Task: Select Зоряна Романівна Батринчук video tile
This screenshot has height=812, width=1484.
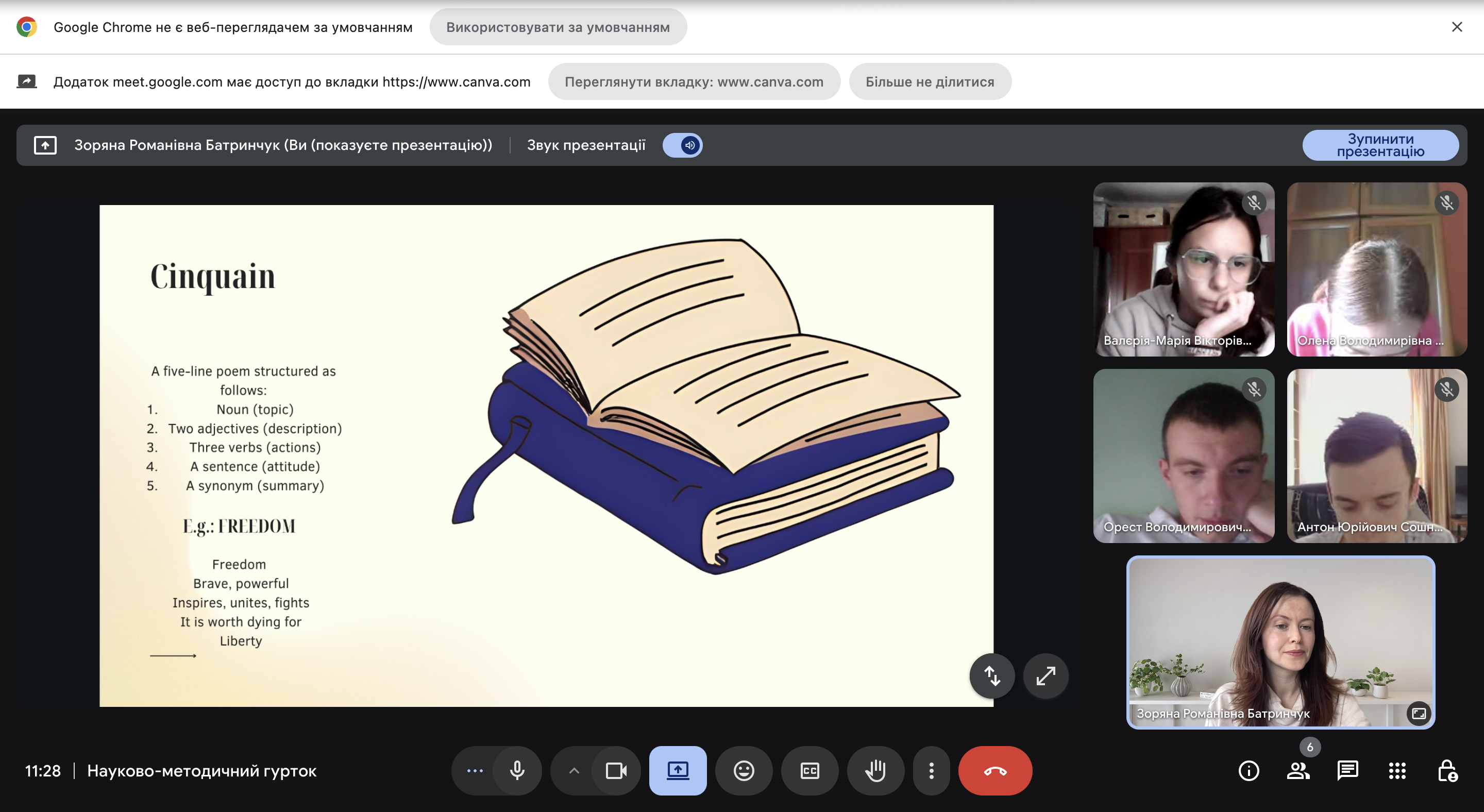Action: (x=1280, y=642)
